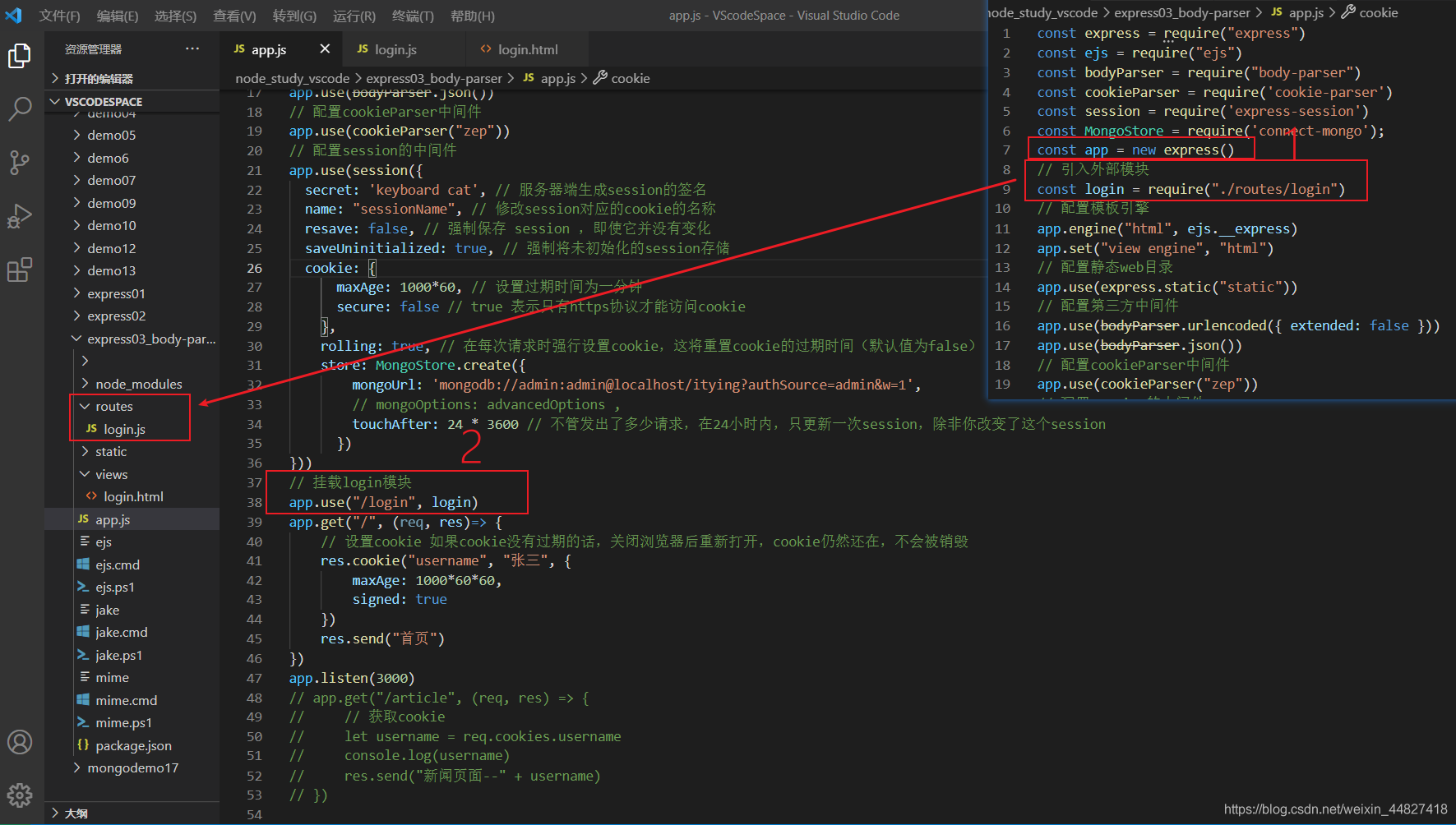Collapse the views folder
This screenshot has height=825, width=1456.
point(132,474)
